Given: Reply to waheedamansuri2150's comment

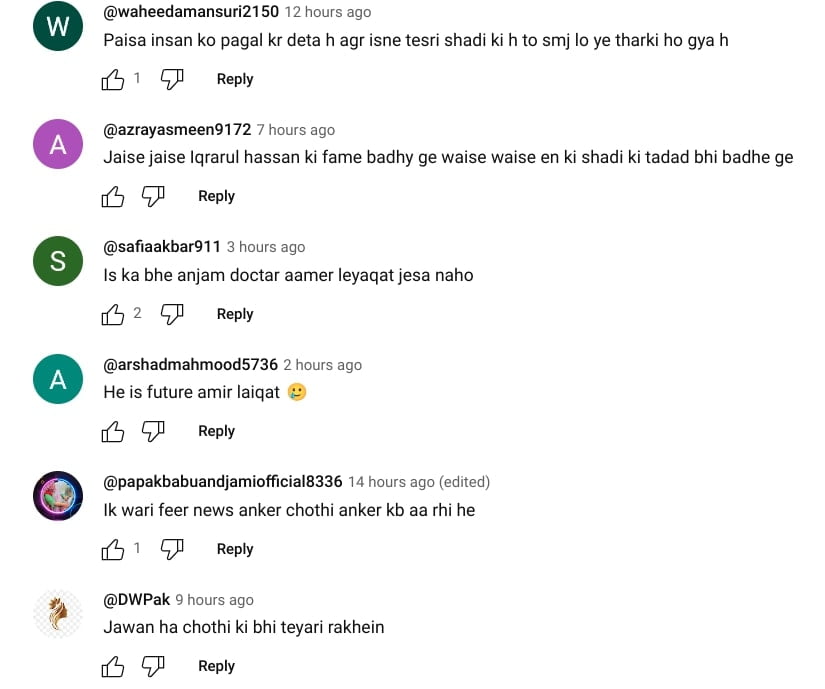Looking at the screenshot, I should [235, 79].
